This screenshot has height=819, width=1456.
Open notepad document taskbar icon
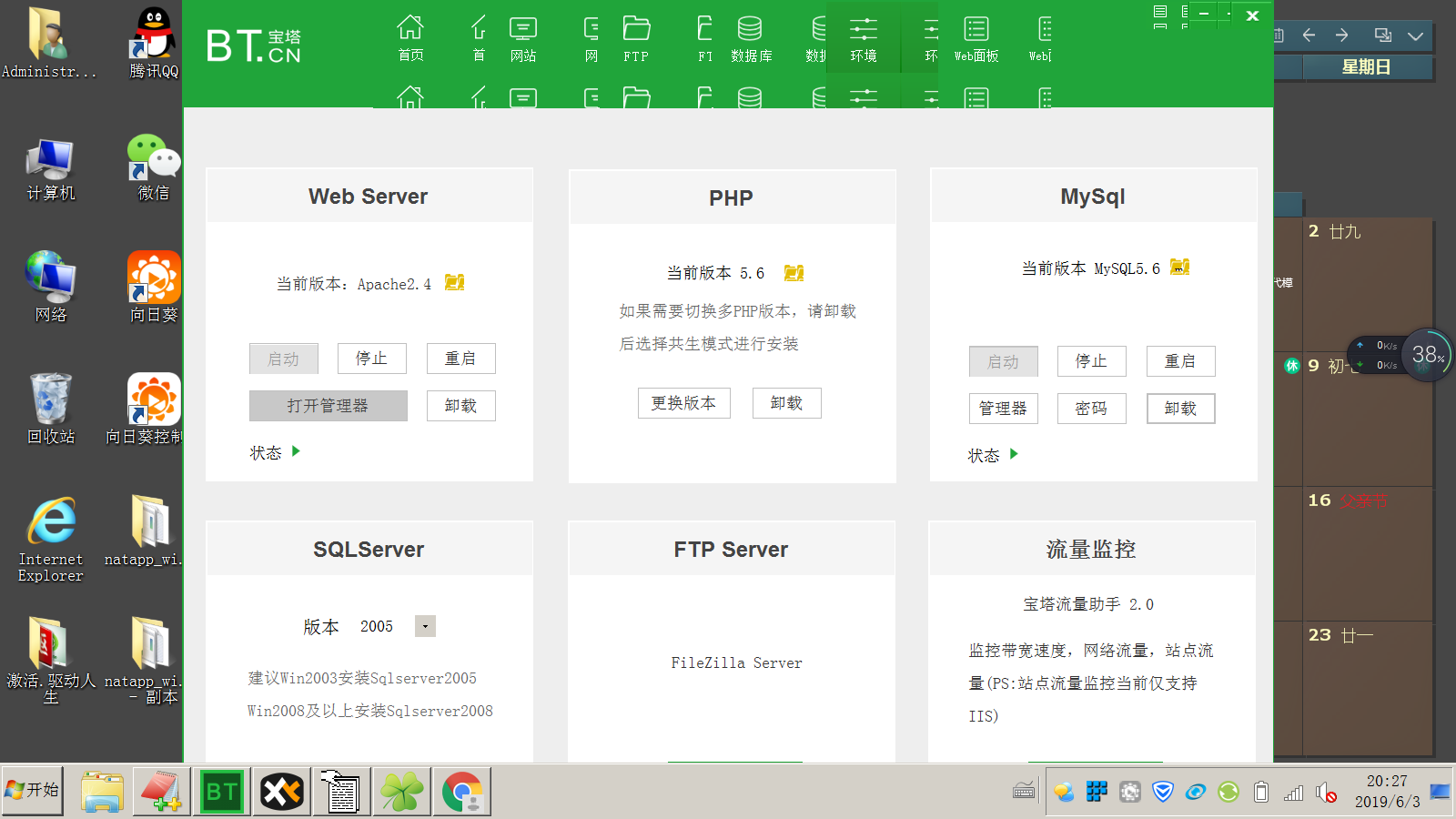click(342, 791)
